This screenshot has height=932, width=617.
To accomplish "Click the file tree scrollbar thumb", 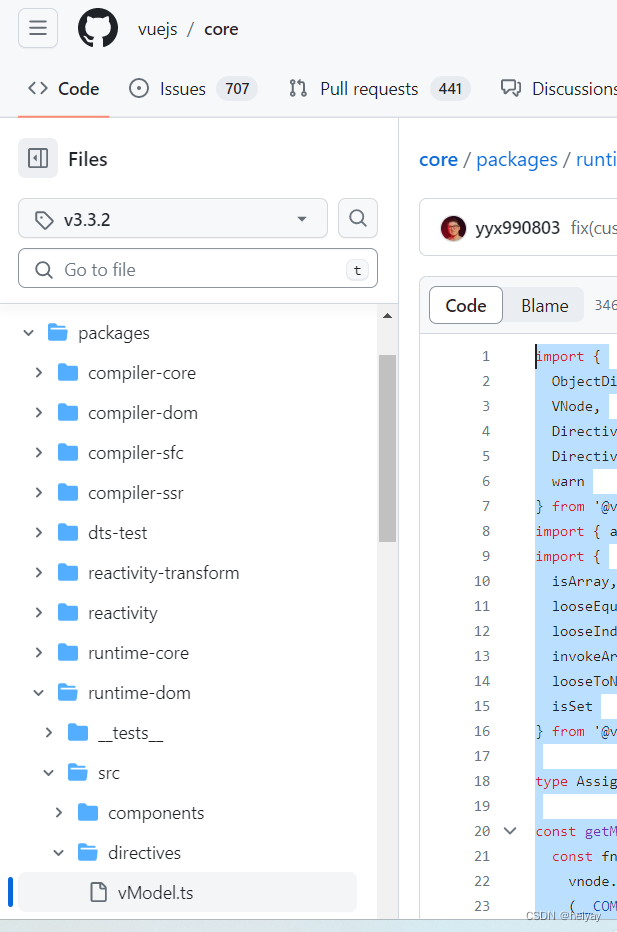I will (x=388, y=448).
